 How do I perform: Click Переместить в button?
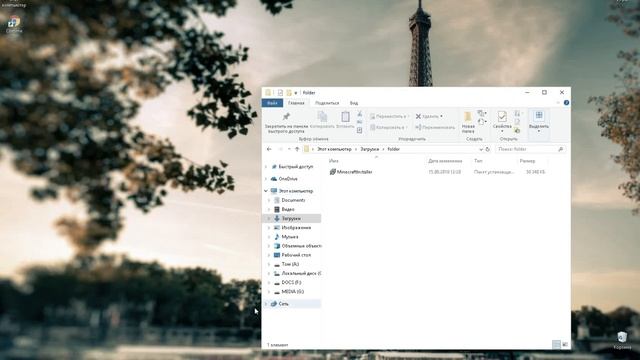389,116
